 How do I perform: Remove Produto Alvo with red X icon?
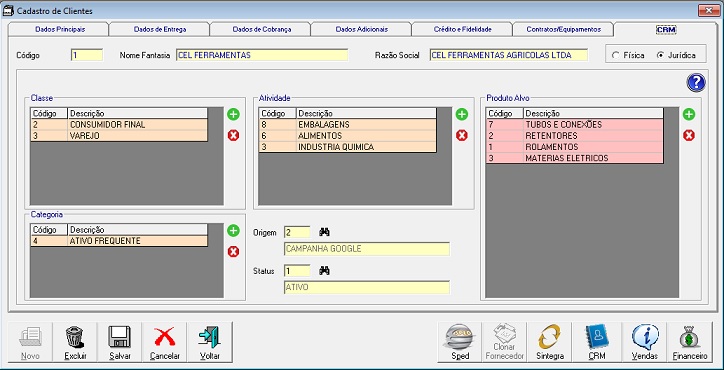689,135
